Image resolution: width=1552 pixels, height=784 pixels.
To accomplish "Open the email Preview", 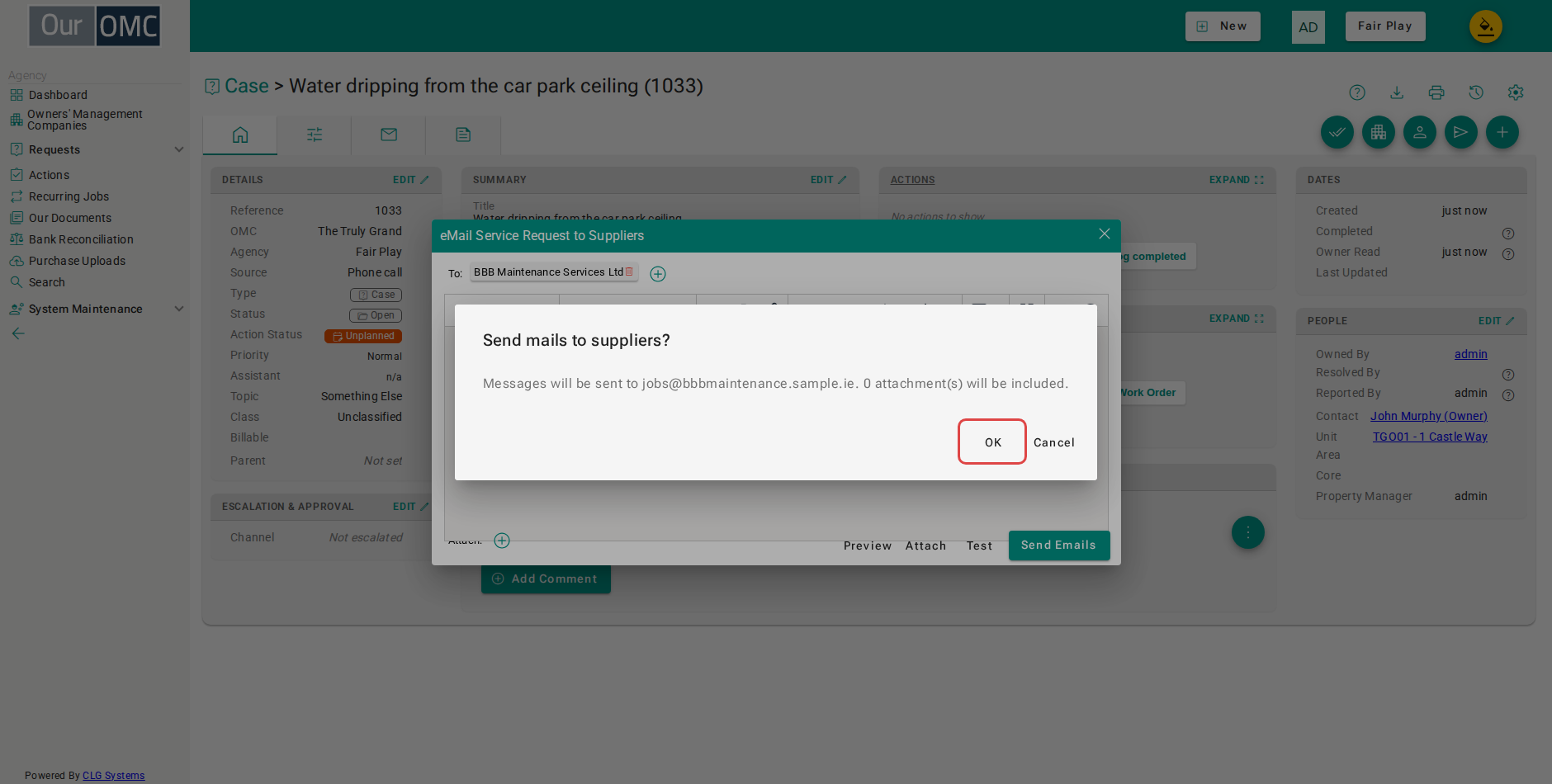I will pos(868,545).
